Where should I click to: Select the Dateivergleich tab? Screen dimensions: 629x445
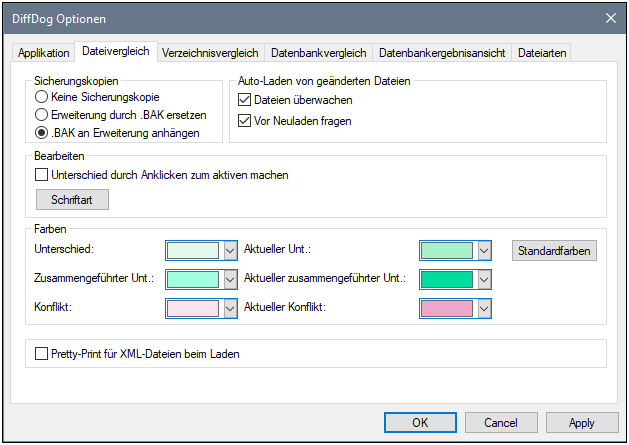pyautogui.click(x=116, y=51)
